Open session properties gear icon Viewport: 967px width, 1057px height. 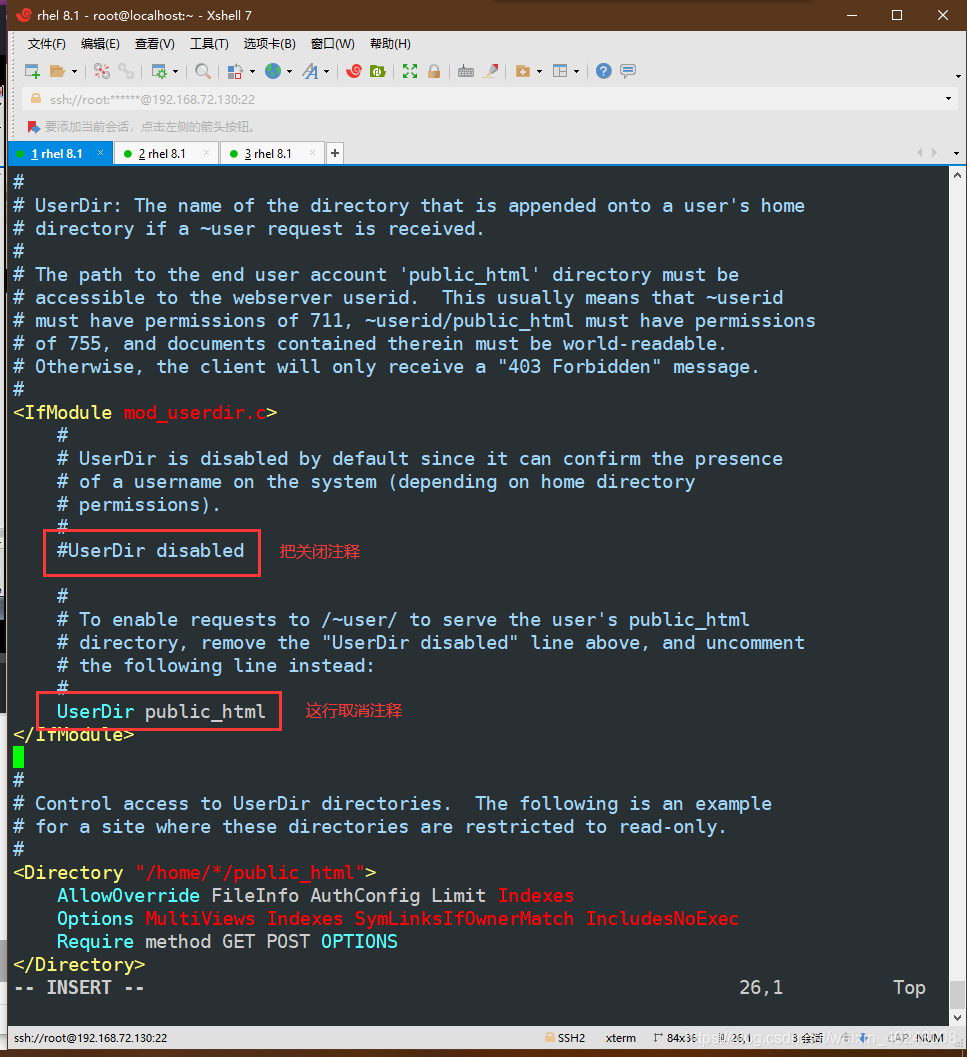click(x=159, y=71)
